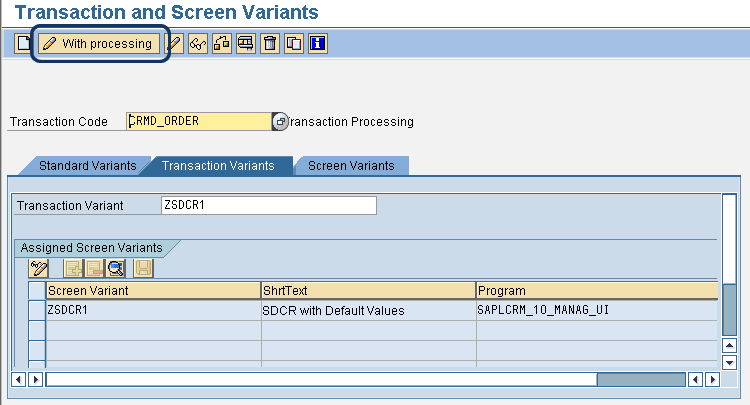The height and width of the screenshot is (405, 750).
Task: Click the Delete trash can icon
Action: tap(270, 44)
